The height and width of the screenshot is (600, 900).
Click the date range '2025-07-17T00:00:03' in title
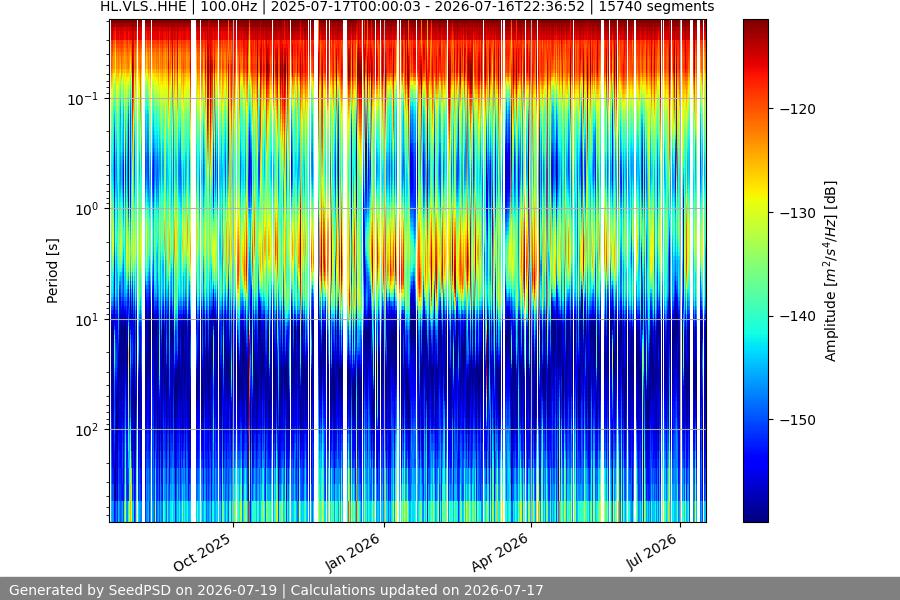click(x=347, y=7)
